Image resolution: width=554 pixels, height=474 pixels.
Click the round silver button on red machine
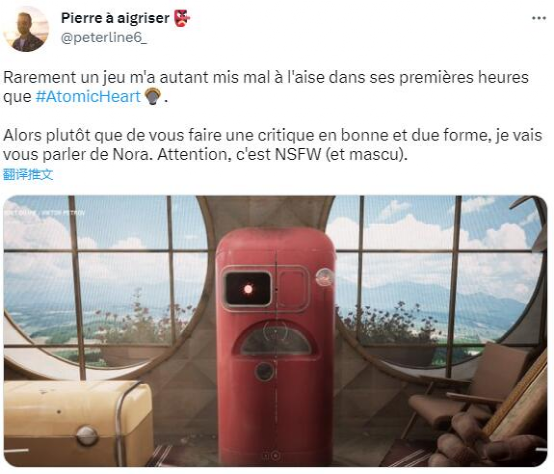[324, 277]
